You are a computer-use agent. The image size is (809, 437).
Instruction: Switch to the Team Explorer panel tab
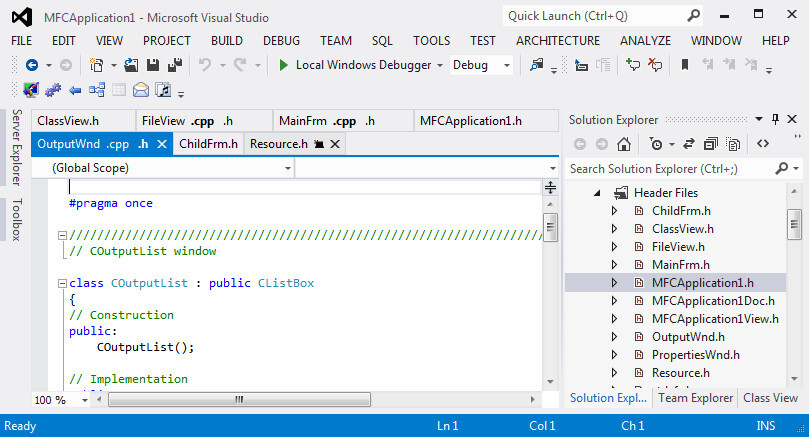pyautogui.click(x=695, y=398)
